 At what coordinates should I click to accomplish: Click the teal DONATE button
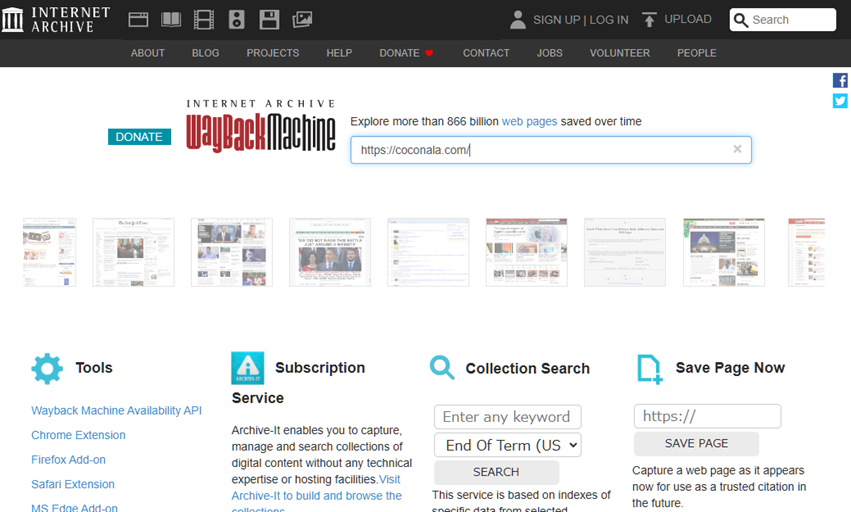point(139,137)
